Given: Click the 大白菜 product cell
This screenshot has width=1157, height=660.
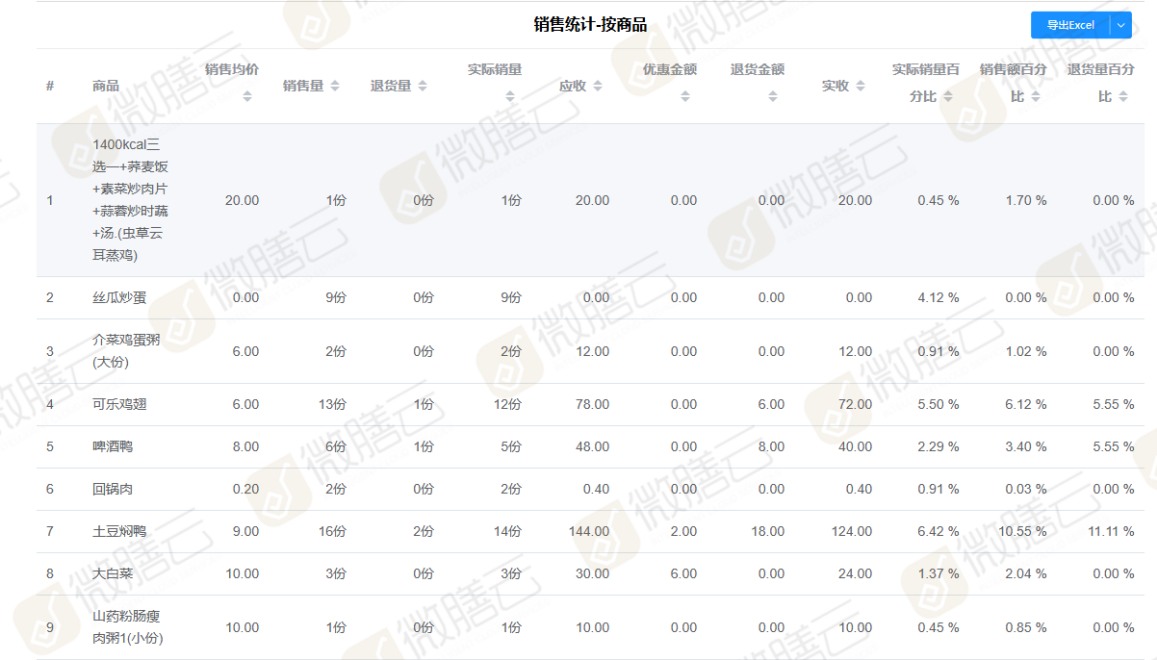Looking at the screenshot, I should [112, 574].
